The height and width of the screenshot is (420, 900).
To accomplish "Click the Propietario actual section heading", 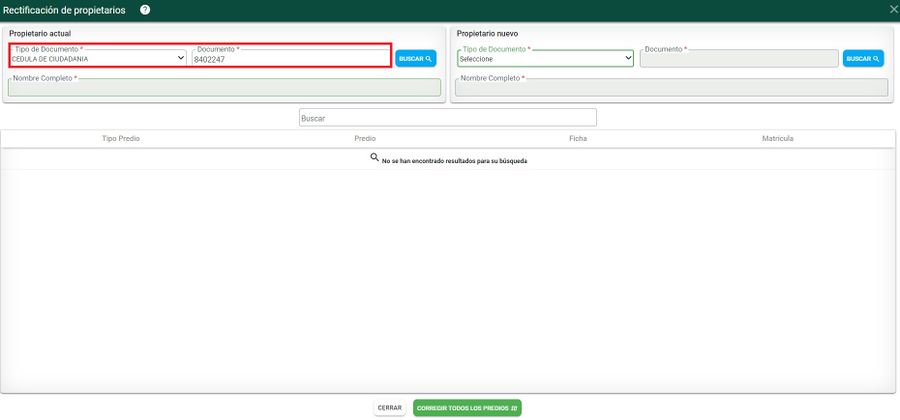I will [40, 33].
